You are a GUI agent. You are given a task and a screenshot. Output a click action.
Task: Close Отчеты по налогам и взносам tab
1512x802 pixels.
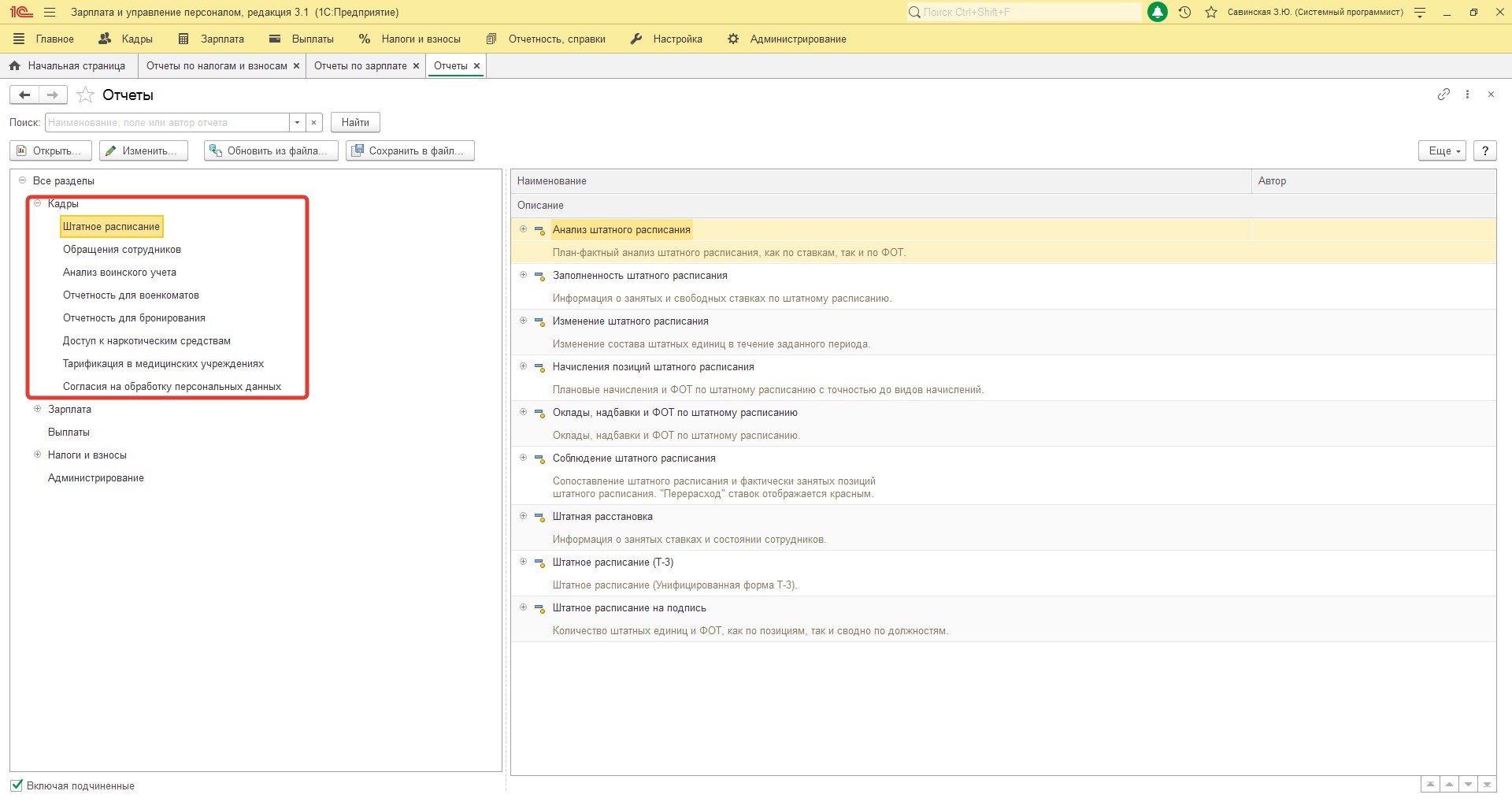coord(296,66)
